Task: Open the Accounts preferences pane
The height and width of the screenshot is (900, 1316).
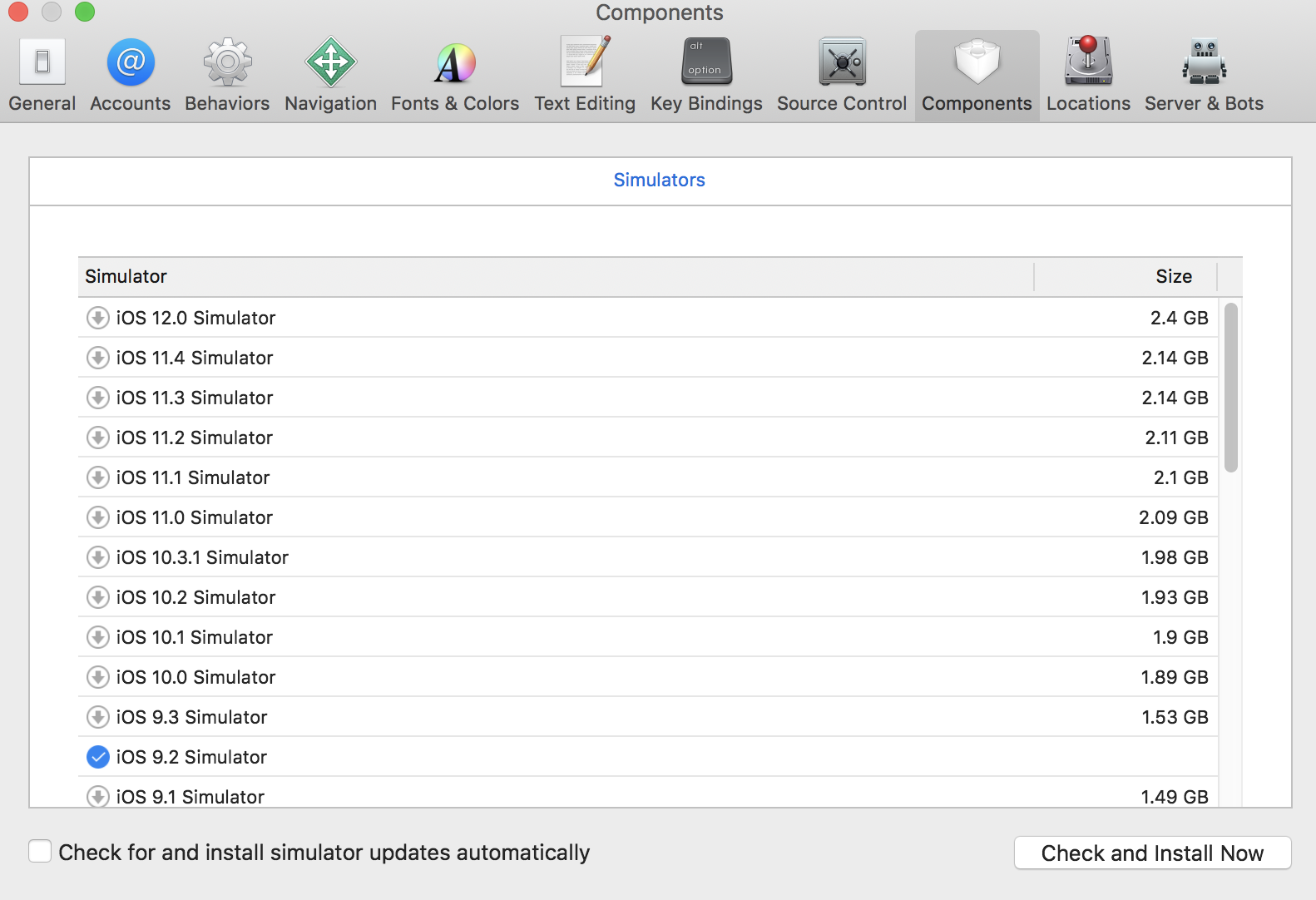Action: 131,76
